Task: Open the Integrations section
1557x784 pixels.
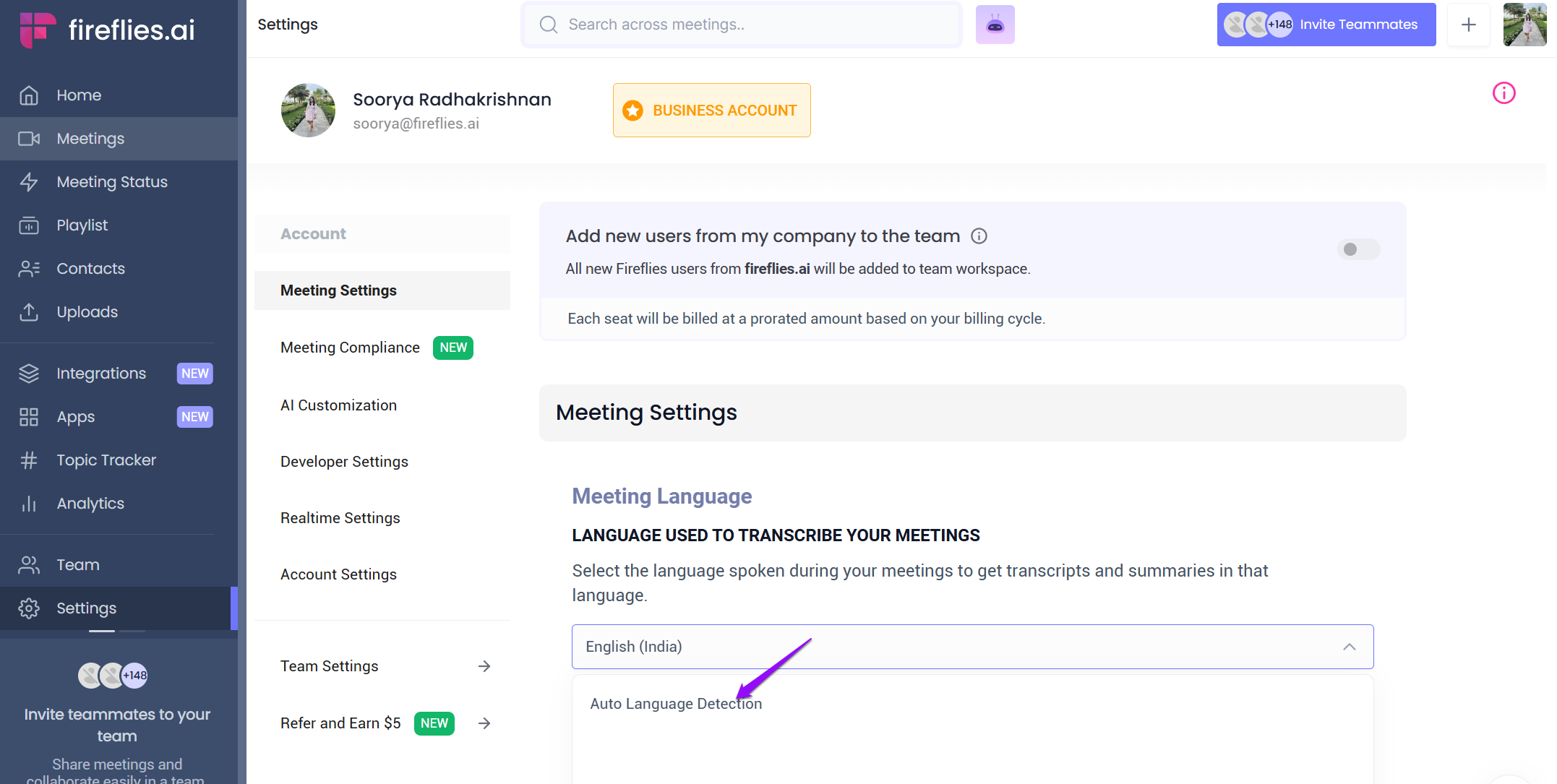Action: 101,373
